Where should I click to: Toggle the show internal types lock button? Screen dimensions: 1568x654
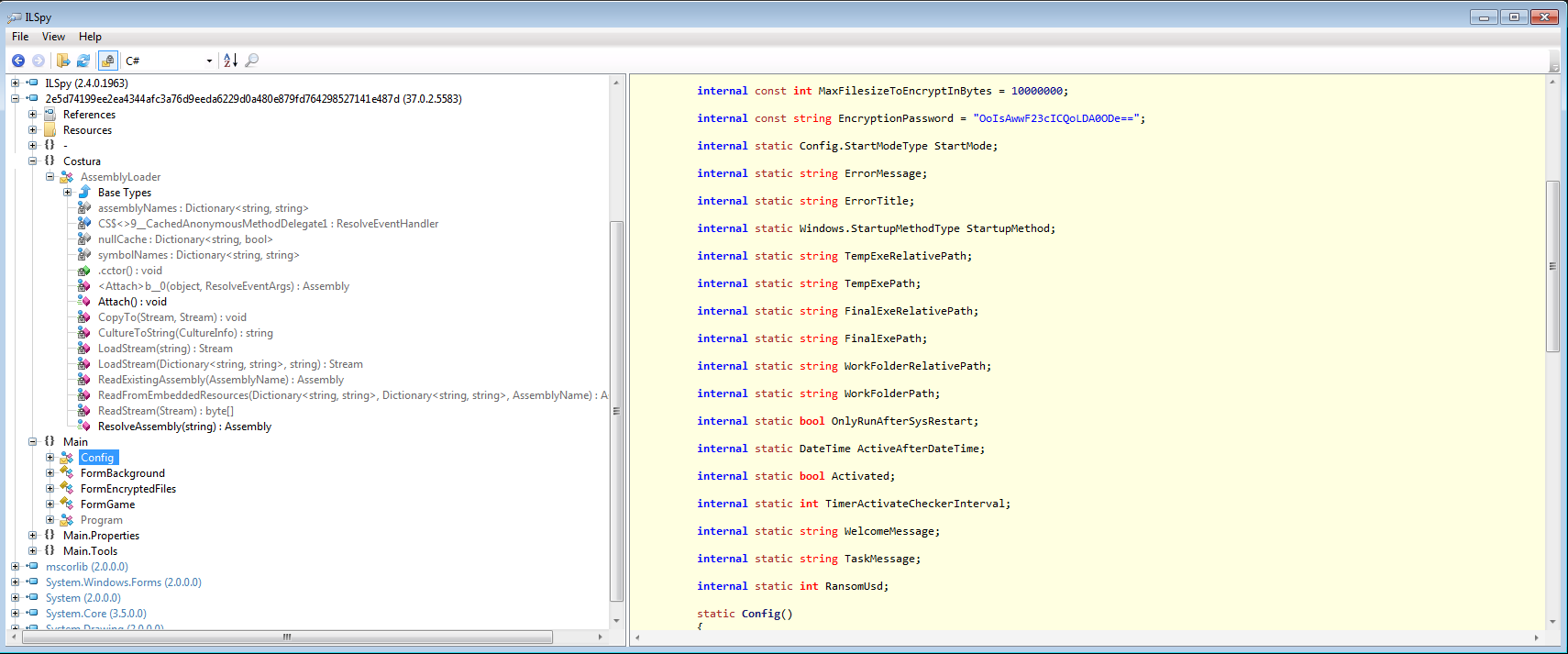coord(108,61)
